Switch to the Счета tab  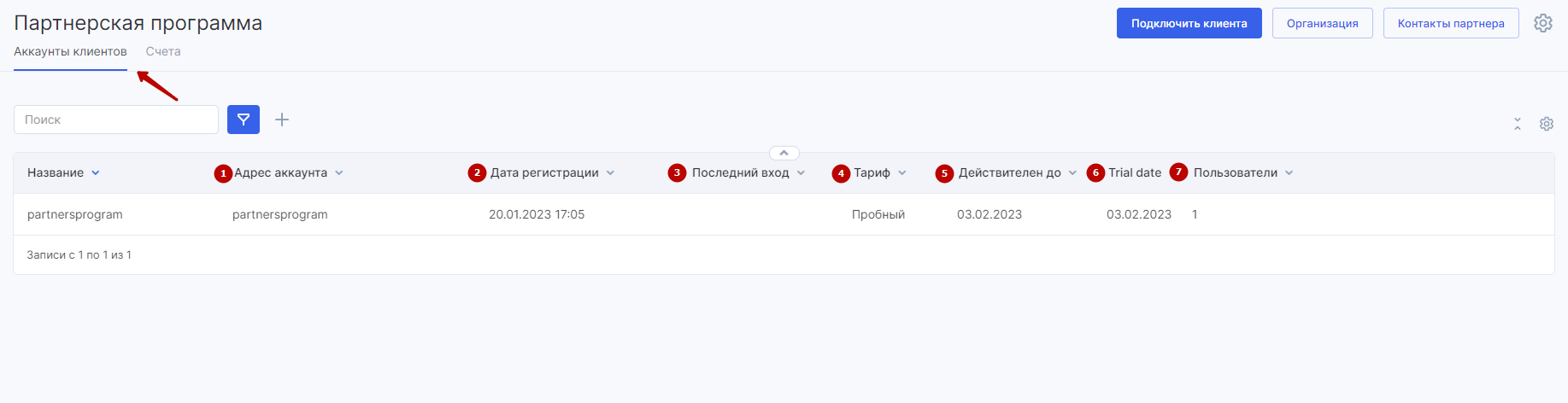(163, 51)
